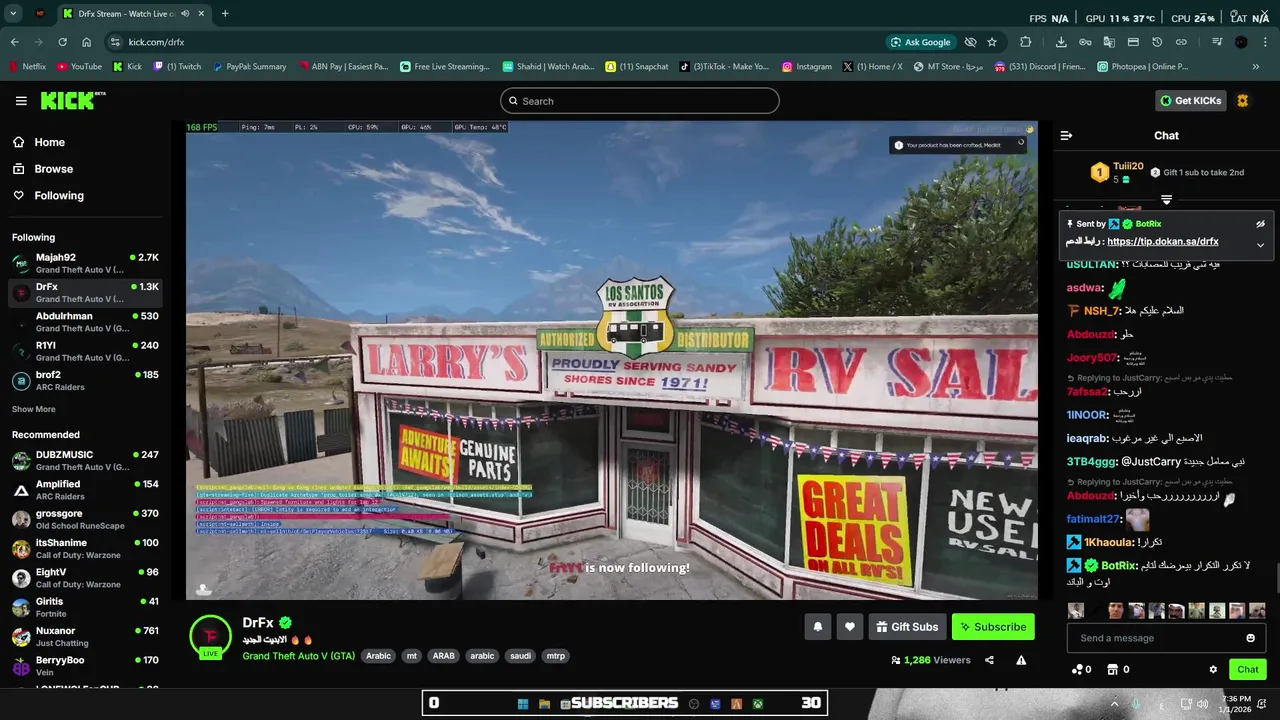Expand followed channels with Show More
Image resolution: width=1280 pixels, height=720 pixels.
point(34,409)
